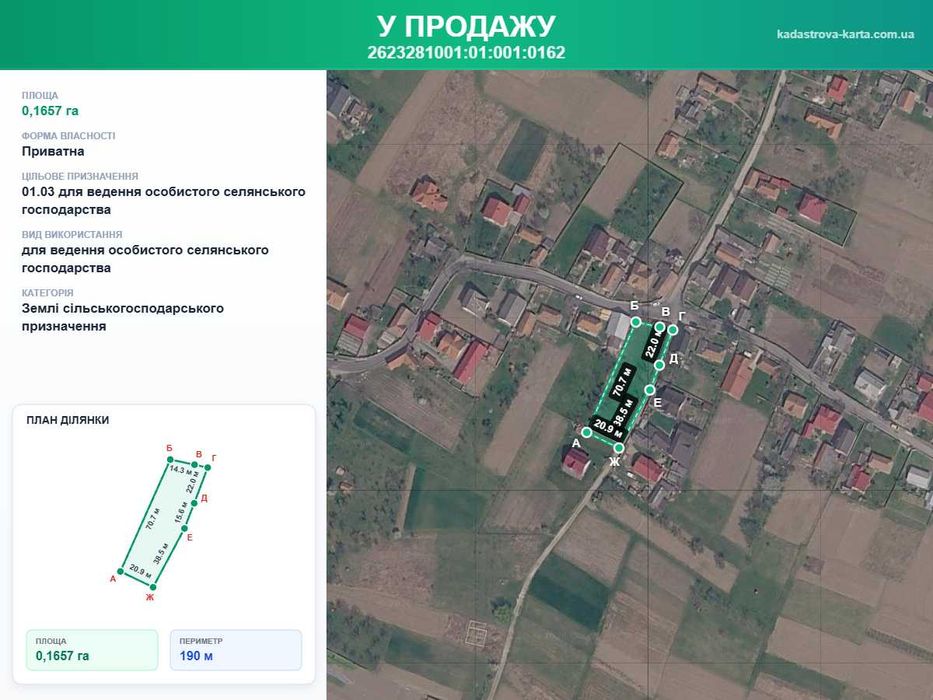
Task: Click the 01.03 land purpose description text
Action: [x=164, y=201]
